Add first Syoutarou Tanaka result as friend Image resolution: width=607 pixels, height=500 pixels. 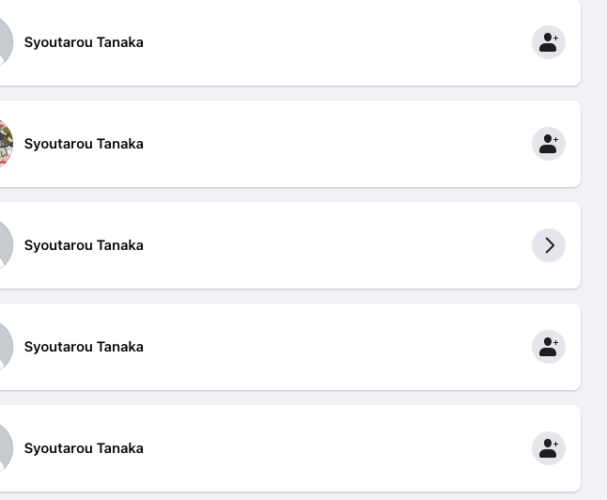click(x=549, y=42)
